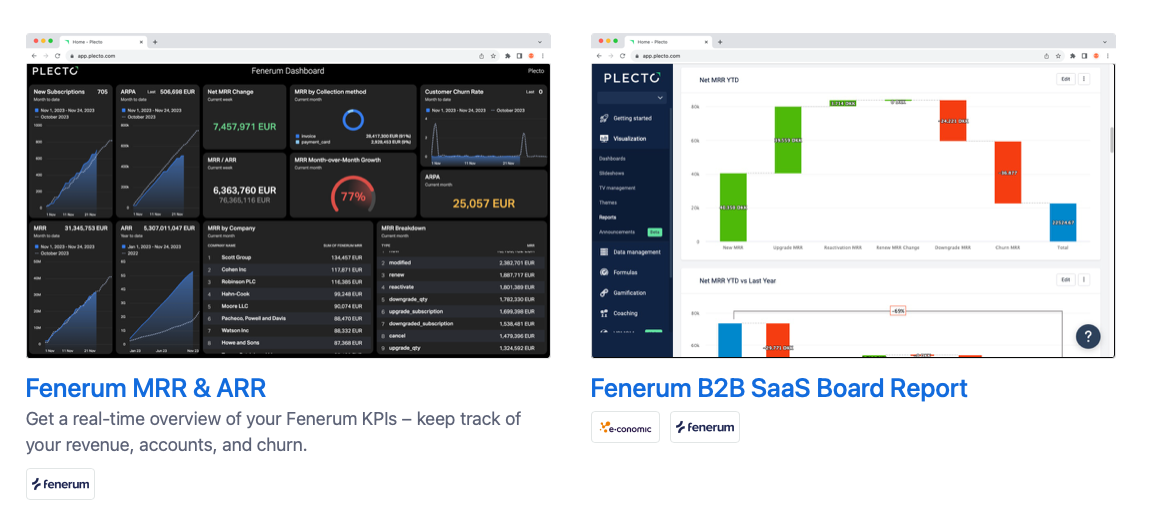Click the reload icon in the right browser window

(622, 56)
